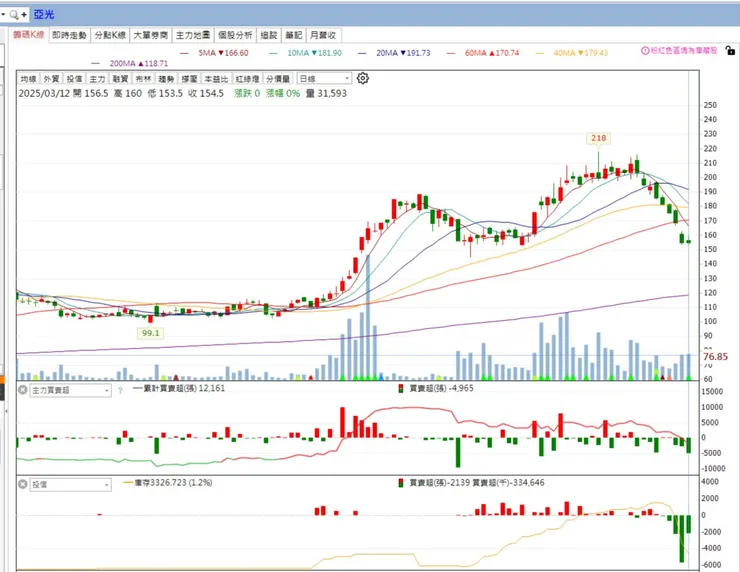Viewport: 740px width, 572px height.
Task: Click the 漲幅 0% readout
Action: click(283, 93)
